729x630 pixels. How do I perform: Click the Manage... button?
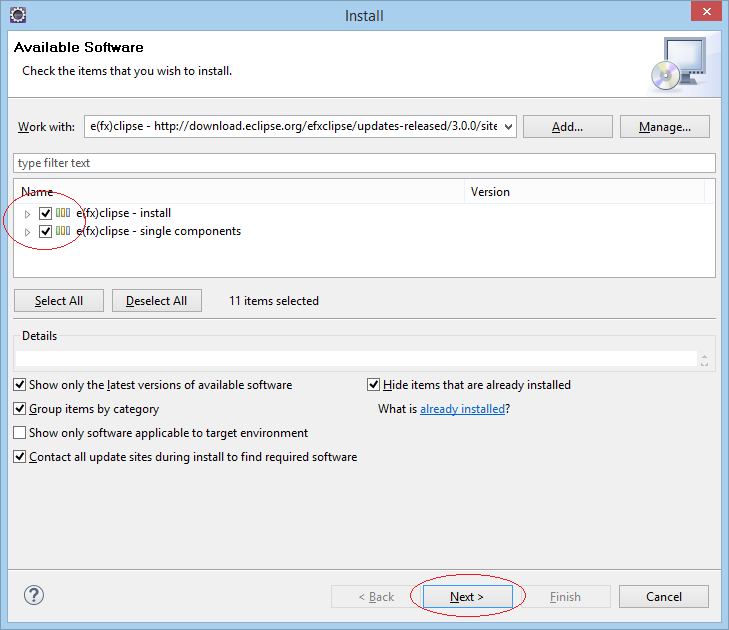point(665,126)
